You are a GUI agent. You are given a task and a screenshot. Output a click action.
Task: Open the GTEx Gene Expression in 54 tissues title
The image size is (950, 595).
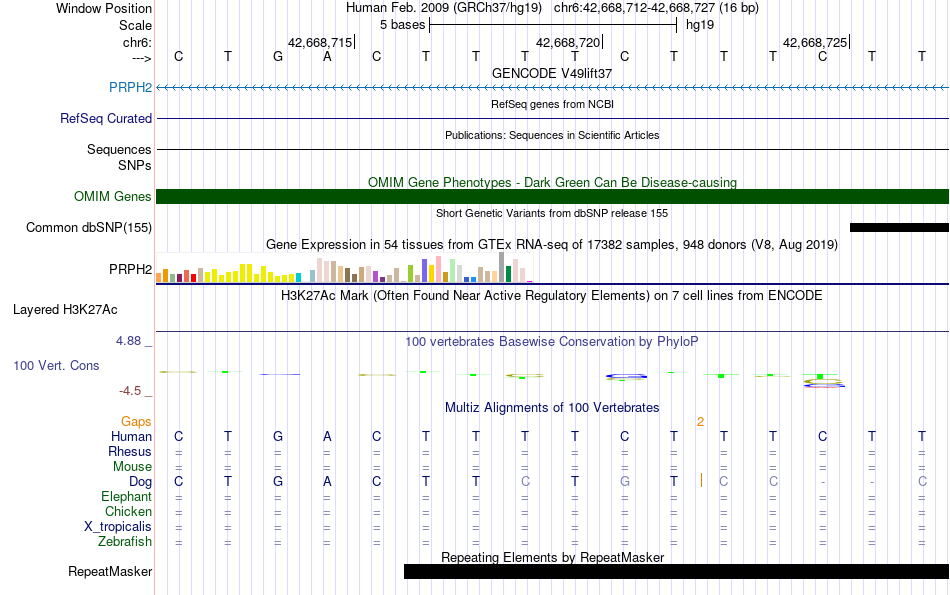[x=552, y=245]
